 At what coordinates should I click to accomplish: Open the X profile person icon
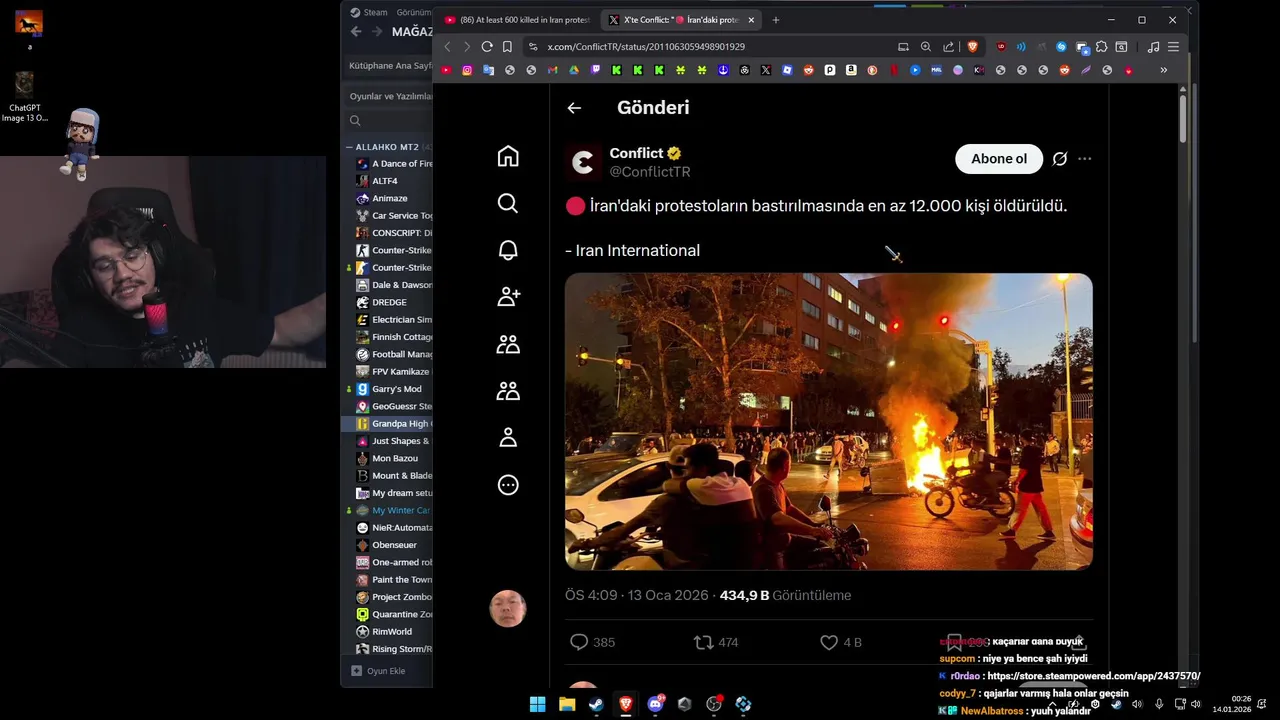(508, 438)
